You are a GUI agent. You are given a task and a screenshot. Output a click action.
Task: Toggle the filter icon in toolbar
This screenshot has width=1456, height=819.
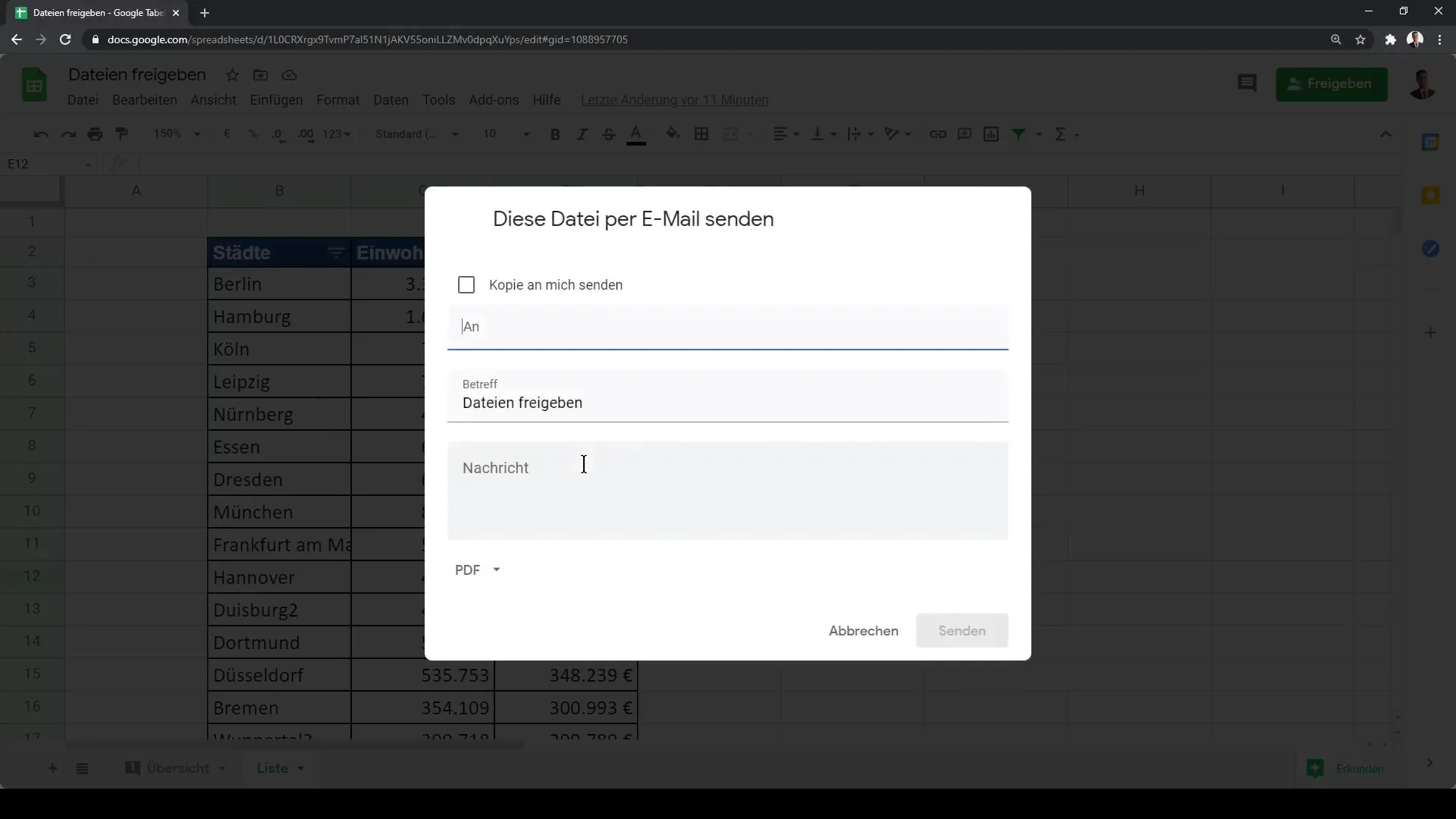click(1019, 134)
